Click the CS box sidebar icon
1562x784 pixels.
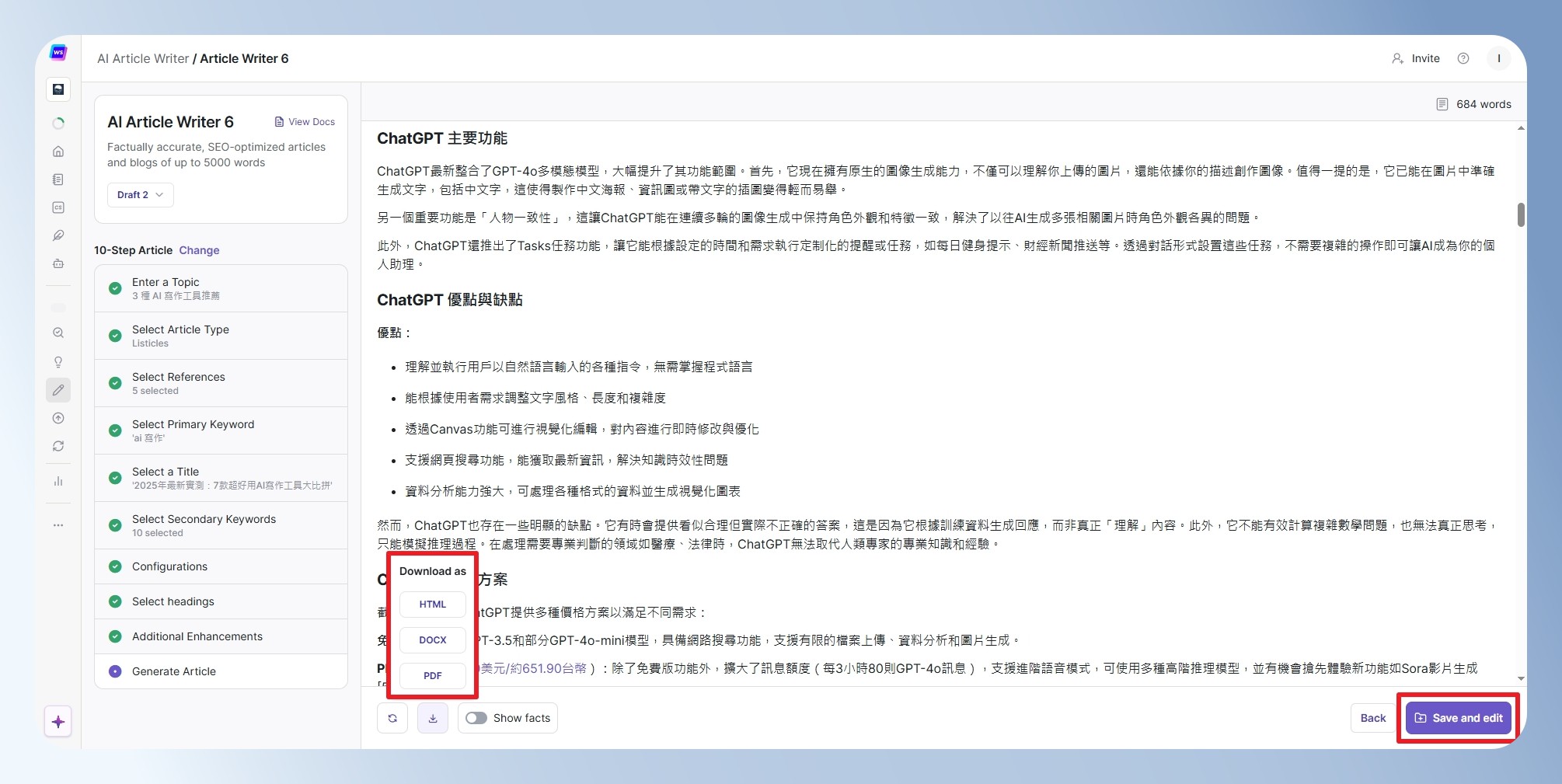[58, 207]
